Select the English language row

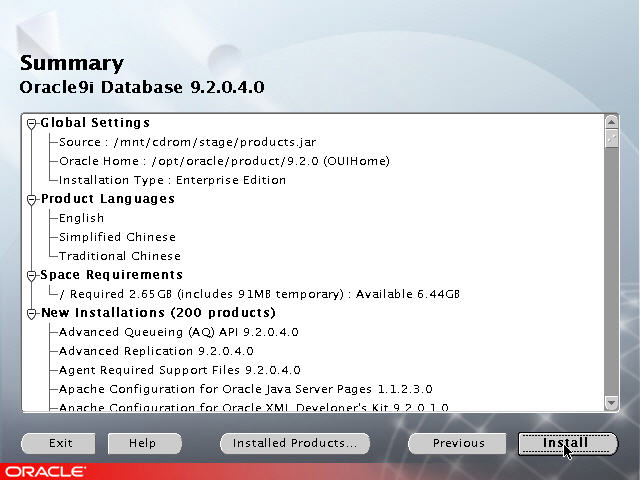pos(81,218)
